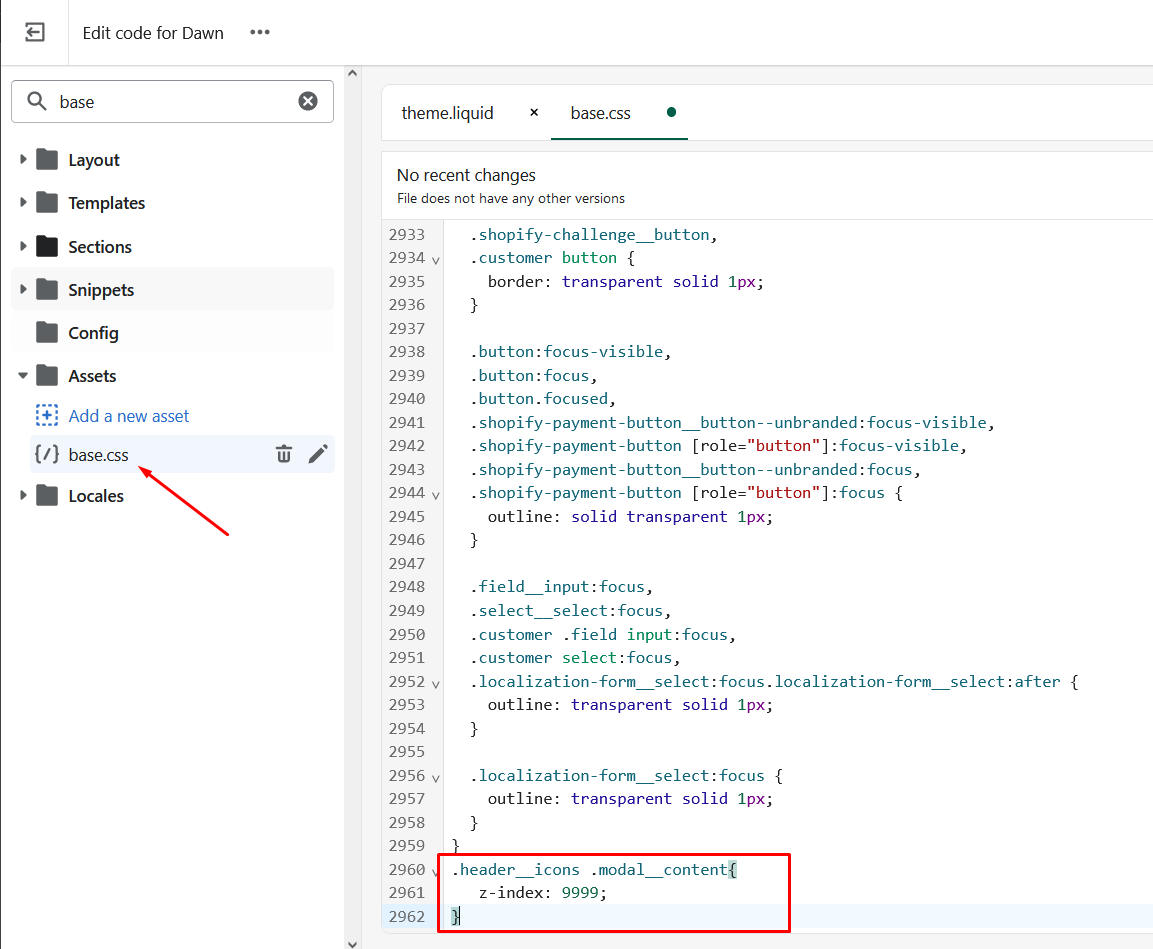This screenshot has height=949, width=1153.
Task: Switch to the theme.liquid tab
Action: tap(447, 113)
